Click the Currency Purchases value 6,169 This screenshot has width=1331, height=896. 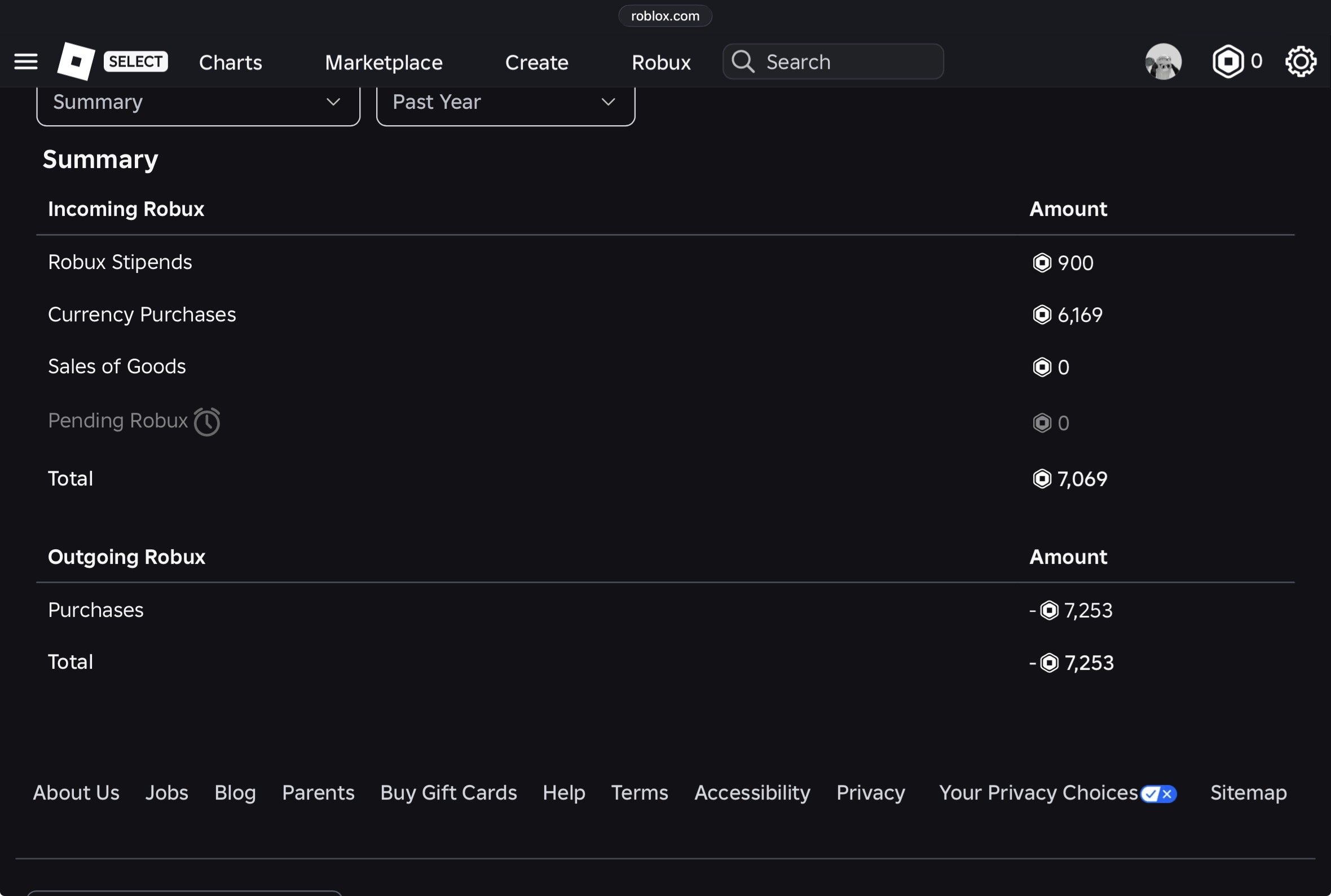(1080, 315)
